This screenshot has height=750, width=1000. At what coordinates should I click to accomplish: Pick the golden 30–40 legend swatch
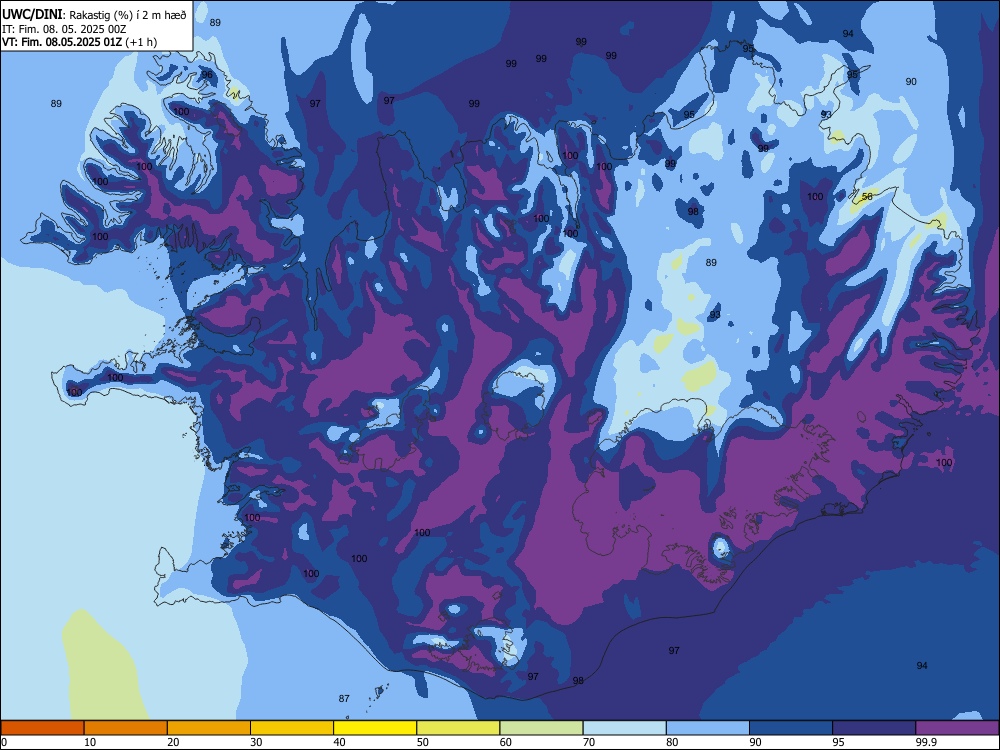point(292,728)
